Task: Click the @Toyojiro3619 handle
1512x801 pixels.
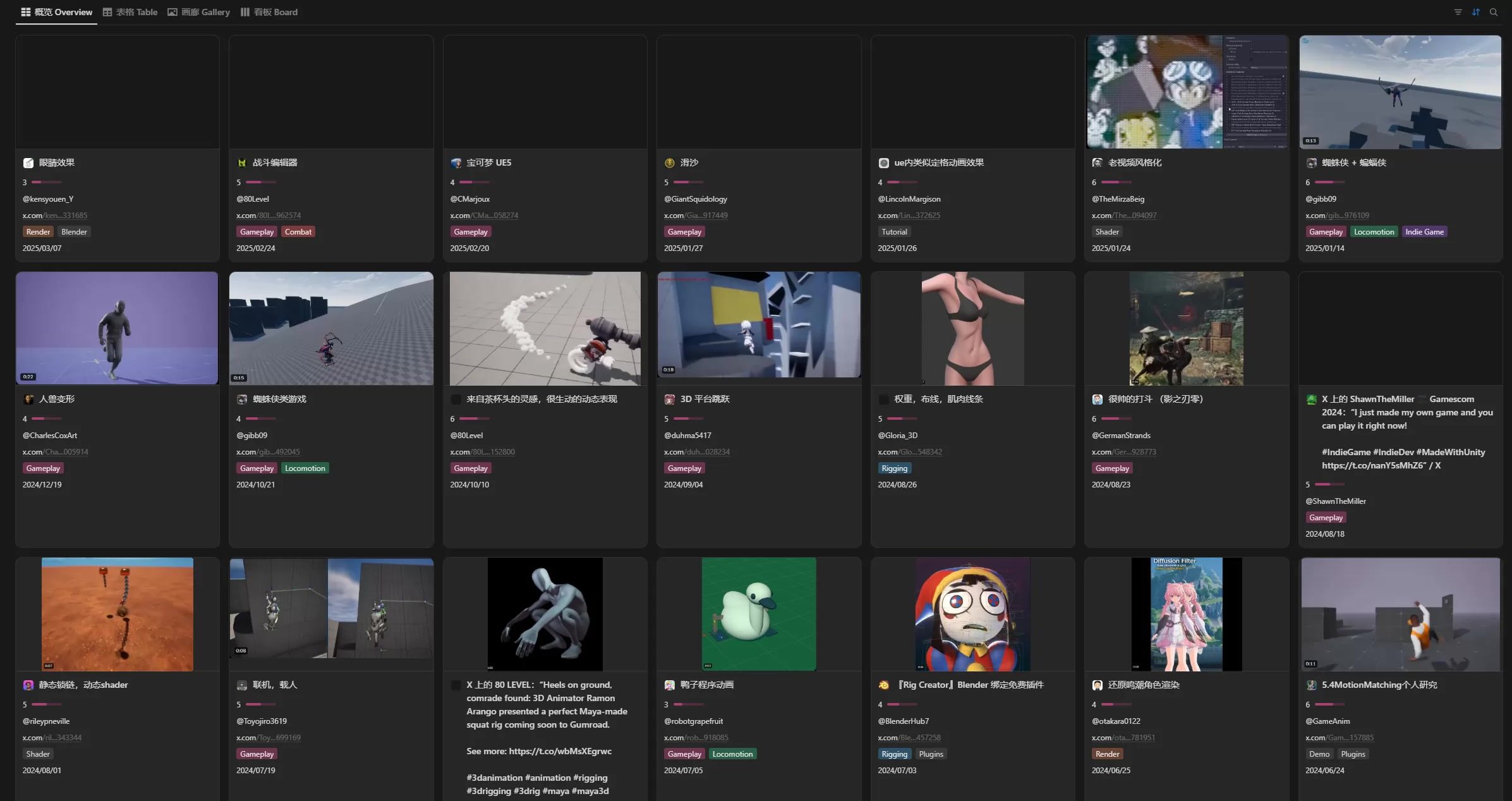Action: (x=262, y=721)
